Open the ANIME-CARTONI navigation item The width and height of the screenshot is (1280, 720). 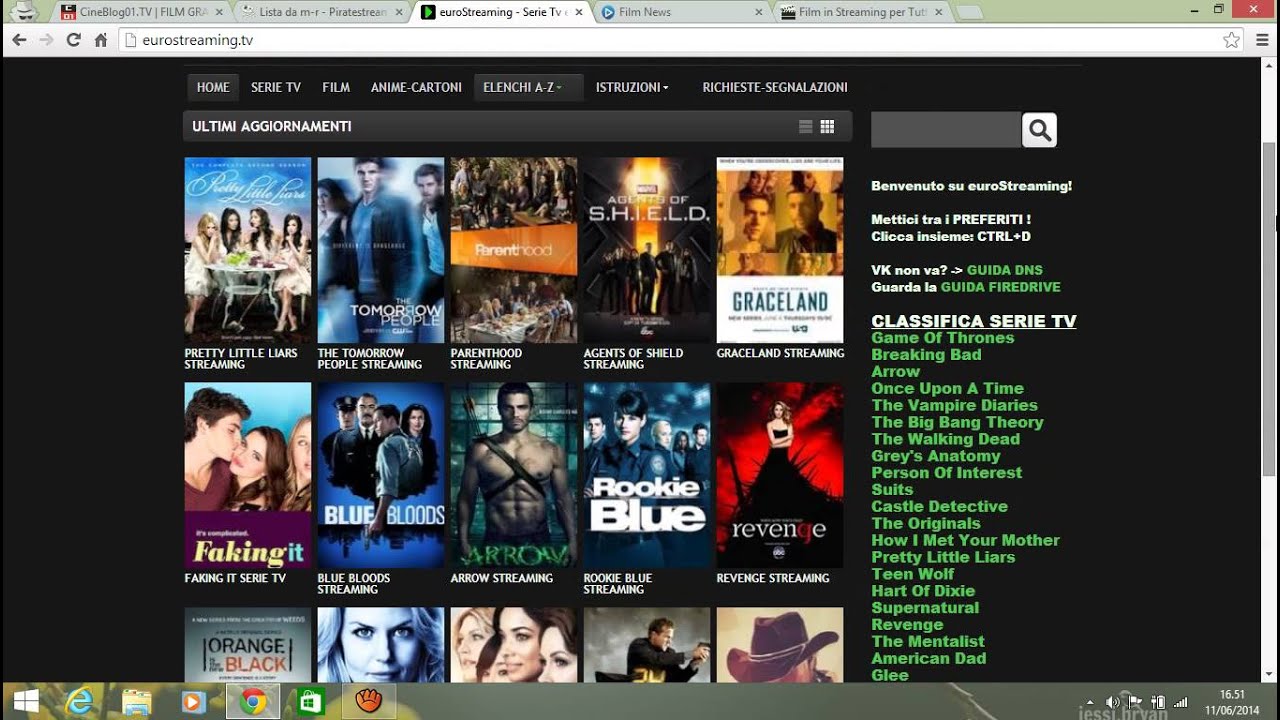(416, 87)
